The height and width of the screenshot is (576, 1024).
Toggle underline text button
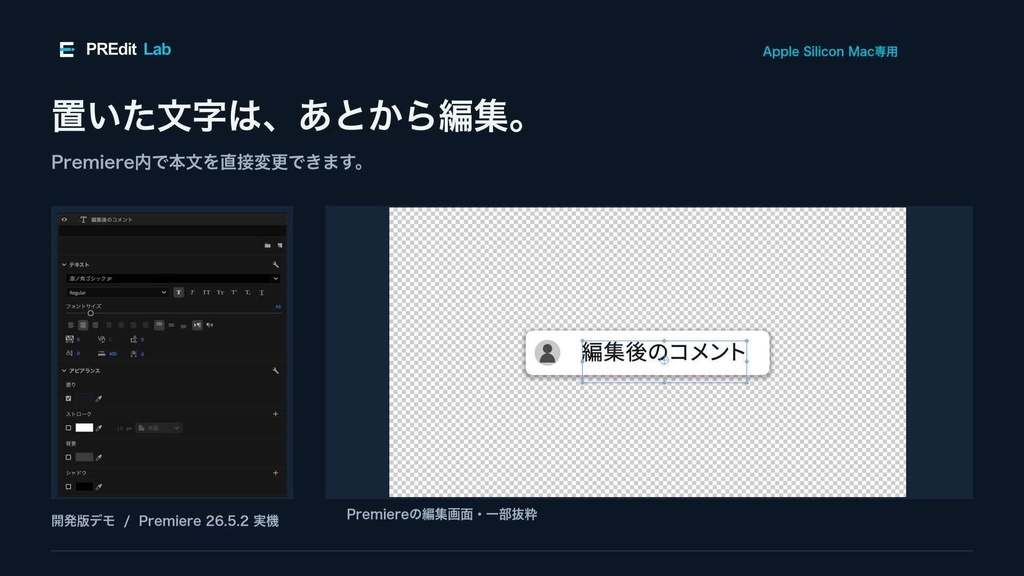(262, 293)
